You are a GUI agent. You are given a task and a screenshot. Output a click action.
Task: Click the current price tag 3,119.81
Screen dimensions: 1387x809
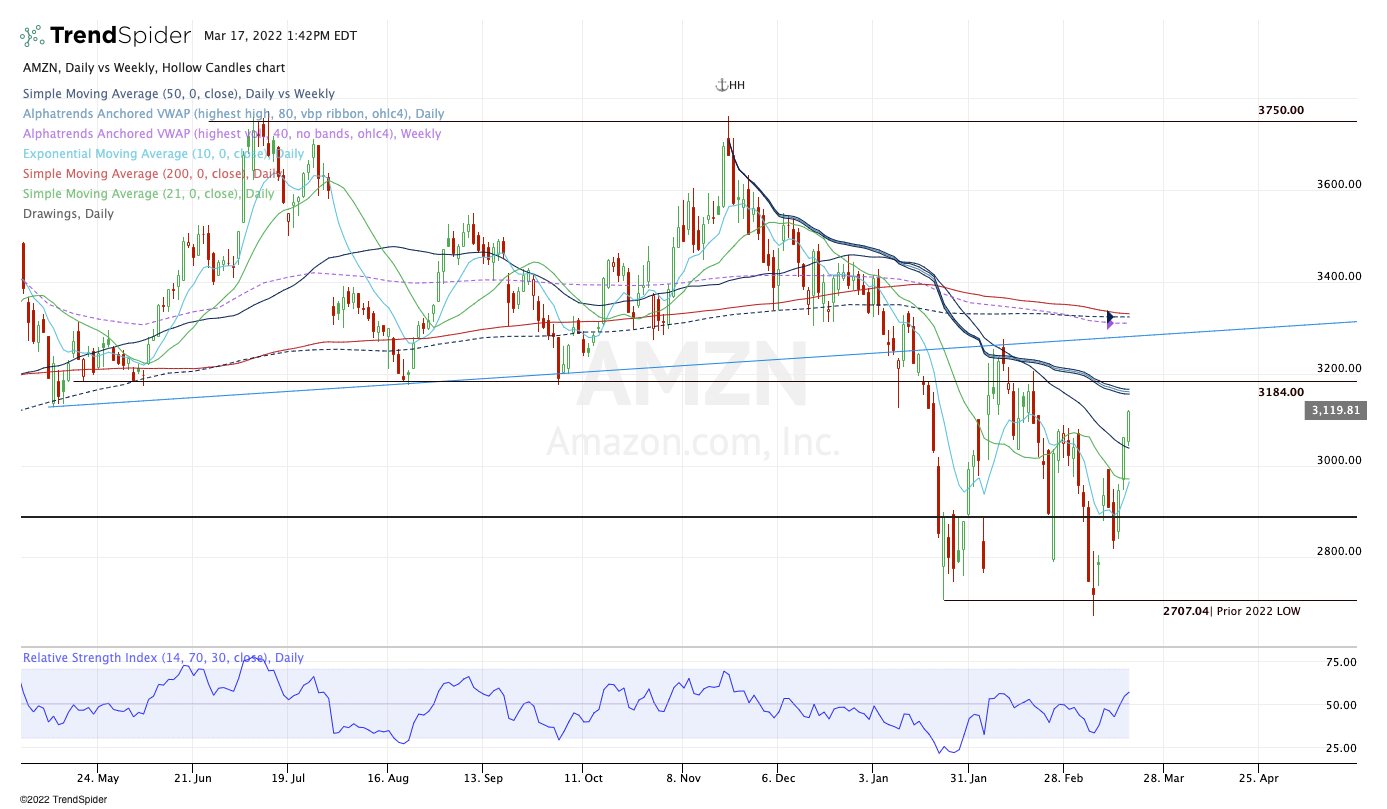1335,410
